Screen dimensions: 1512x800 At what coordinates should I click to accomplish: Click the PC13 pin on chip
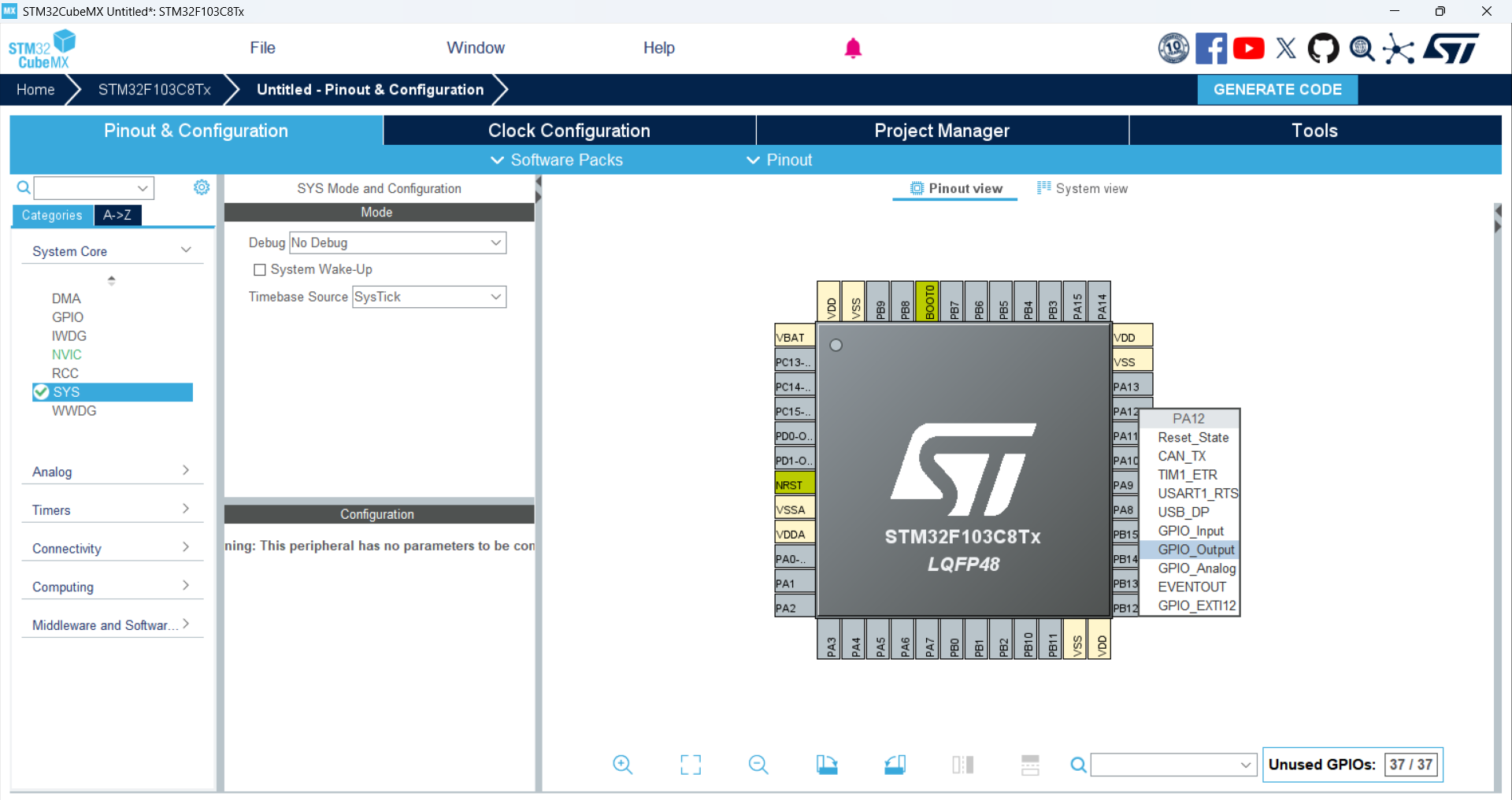click(x=795, y=361)
